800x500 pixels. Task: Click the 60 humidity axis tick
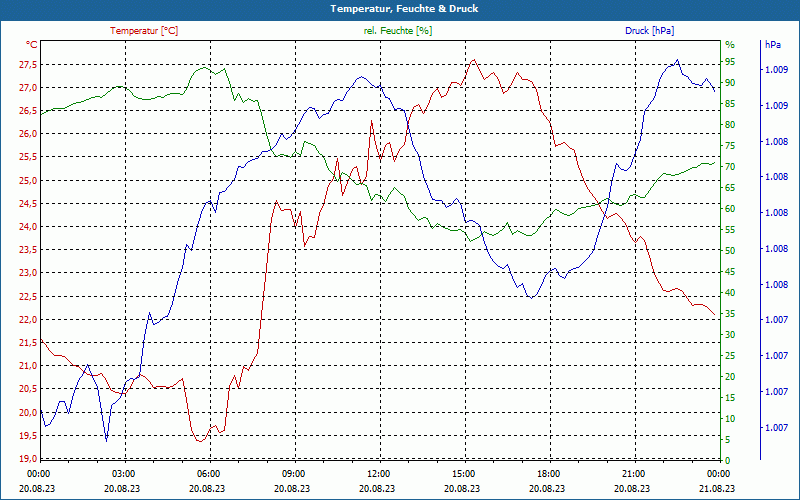730,209
